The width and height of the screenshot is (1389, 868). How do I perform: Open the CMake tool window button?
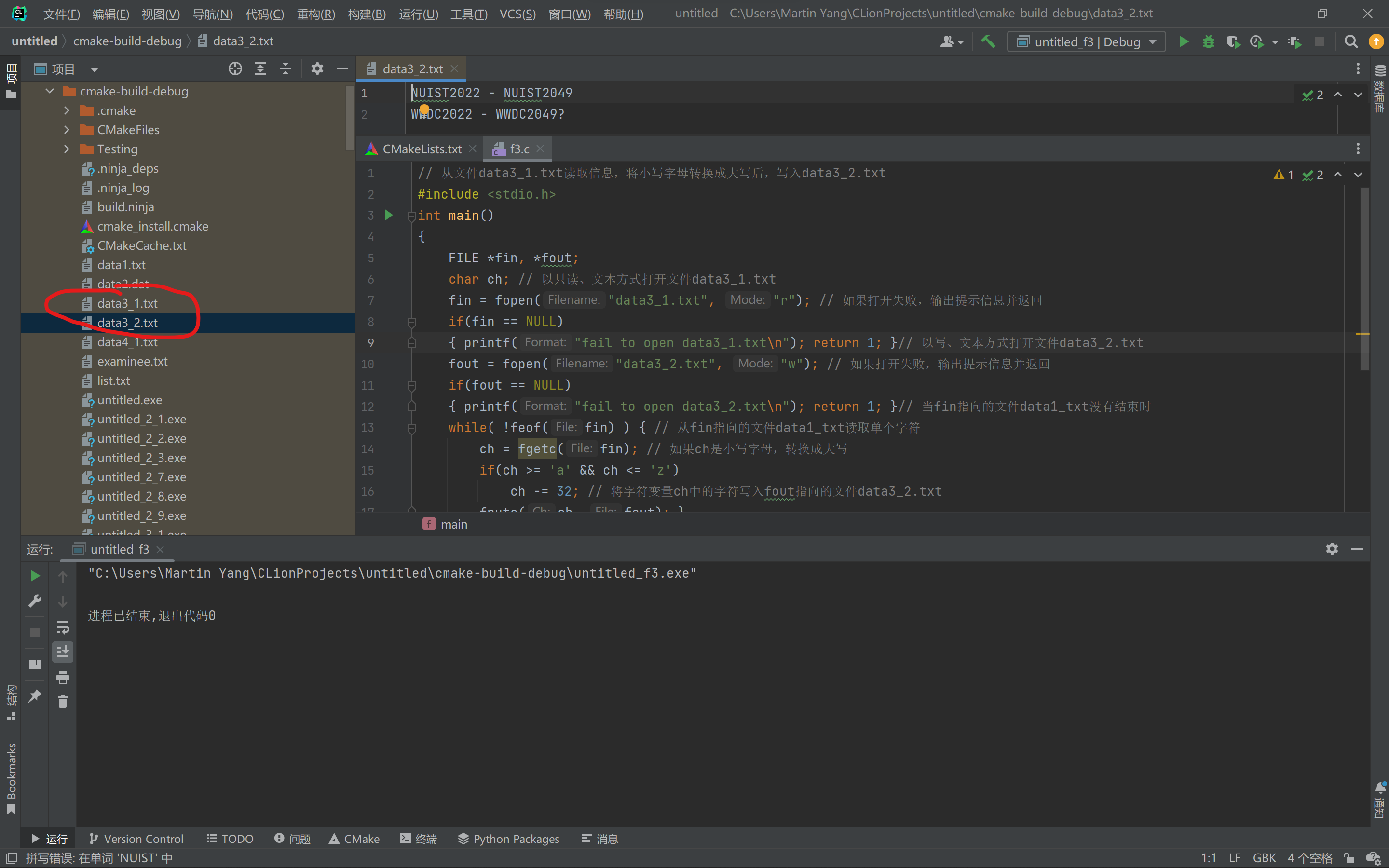[354, 839]
